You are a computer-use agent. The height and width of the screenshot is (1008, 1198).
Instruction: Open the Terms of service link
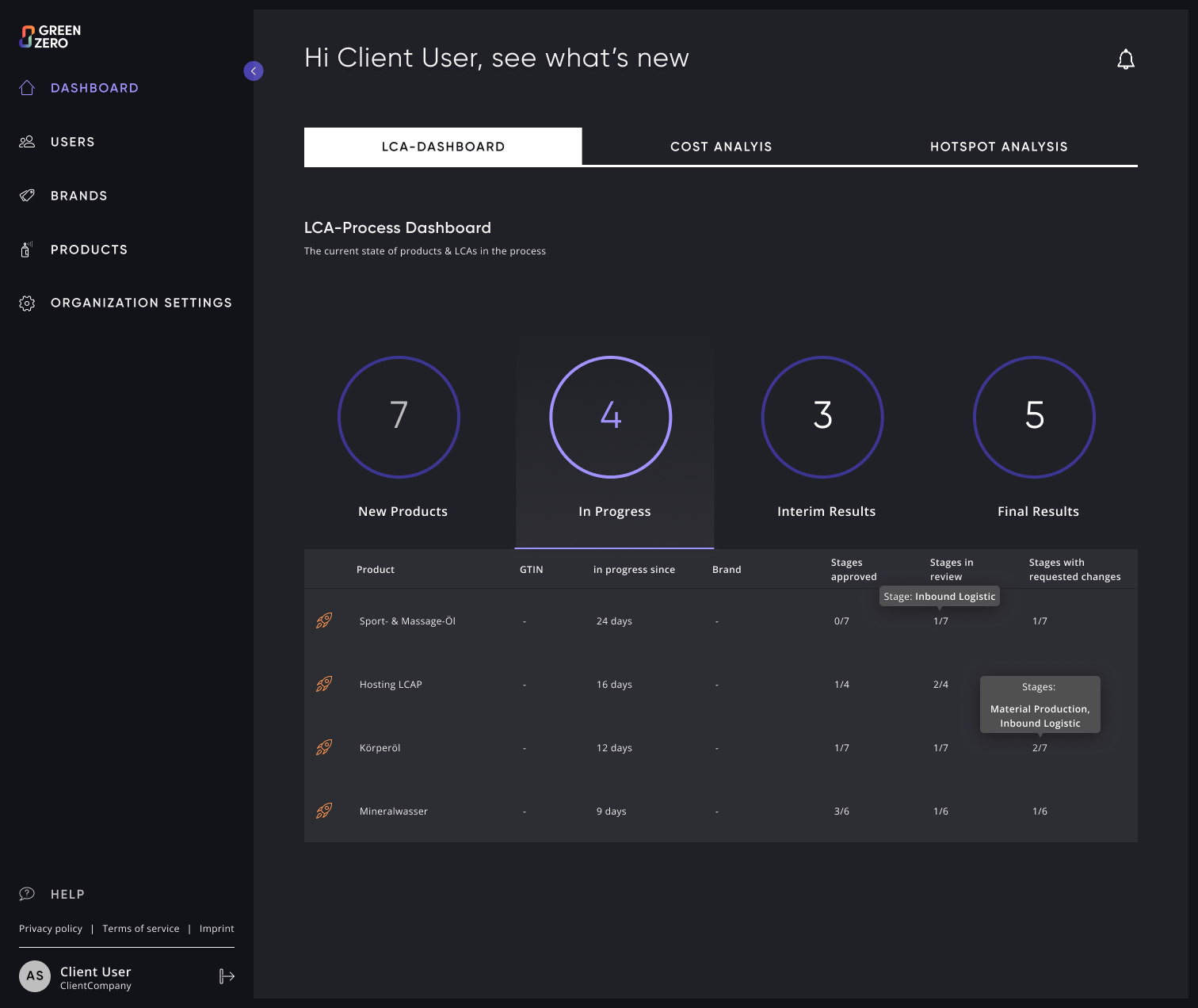(141, 929)
